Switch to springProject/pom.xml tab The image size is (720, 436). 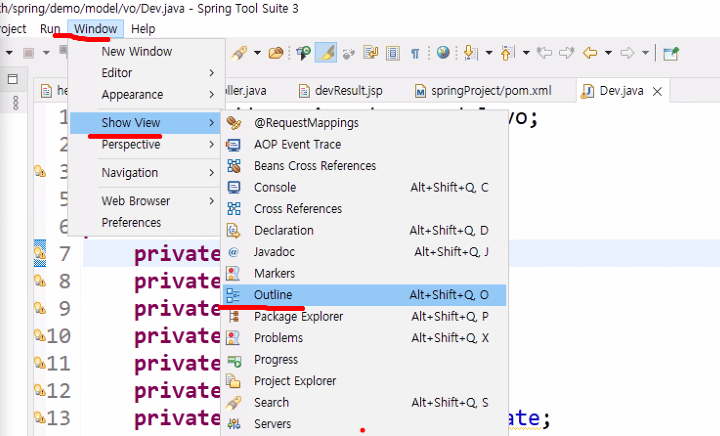(483, 91)
